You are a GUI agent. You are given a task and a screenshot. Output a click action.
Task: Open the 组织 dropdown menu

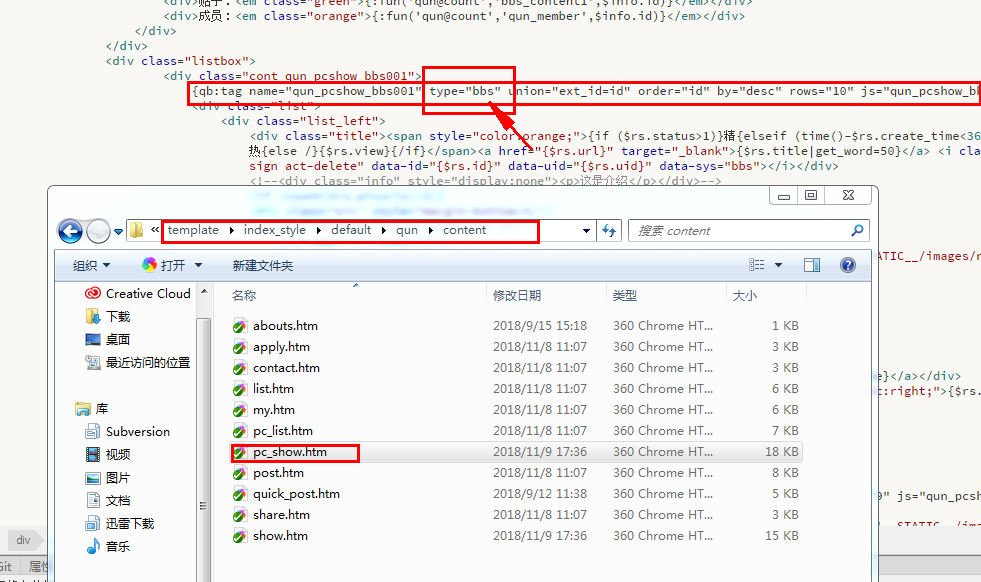point(91,265)
